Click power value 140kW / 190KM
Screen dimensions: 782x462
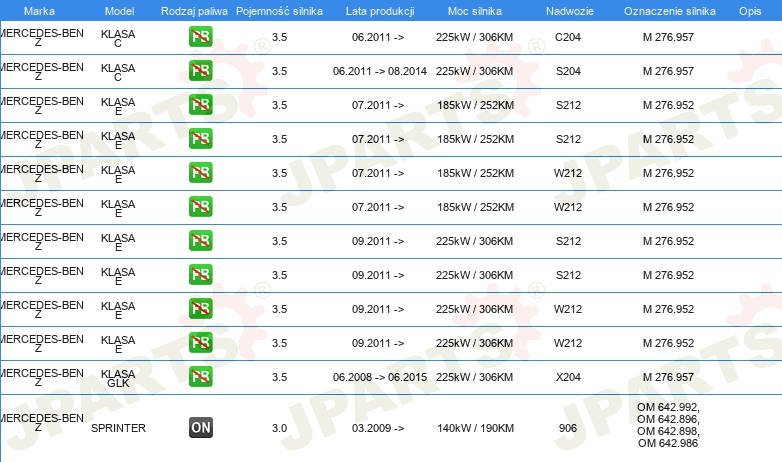[475, 428]
